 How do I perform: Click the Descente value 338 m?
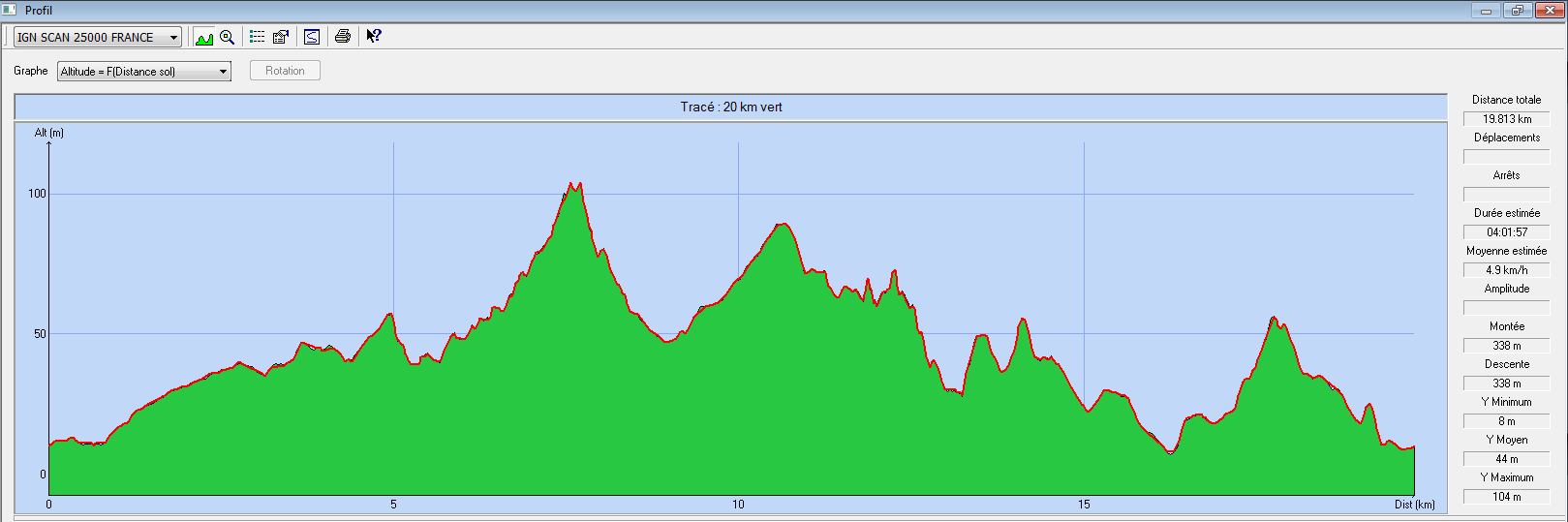click(x=1506, y=384)
